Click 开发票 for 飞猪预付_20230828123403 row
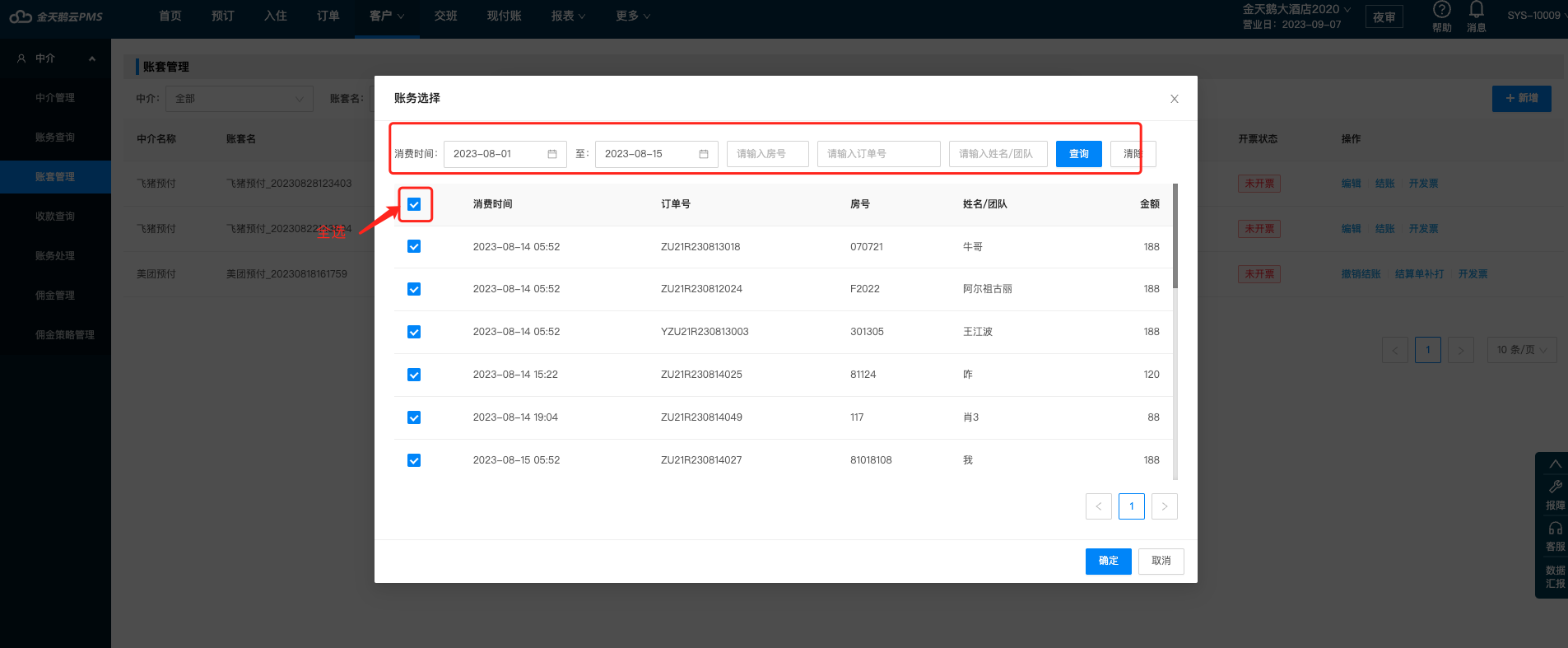1568x648 pixels. click(1423, 184)
